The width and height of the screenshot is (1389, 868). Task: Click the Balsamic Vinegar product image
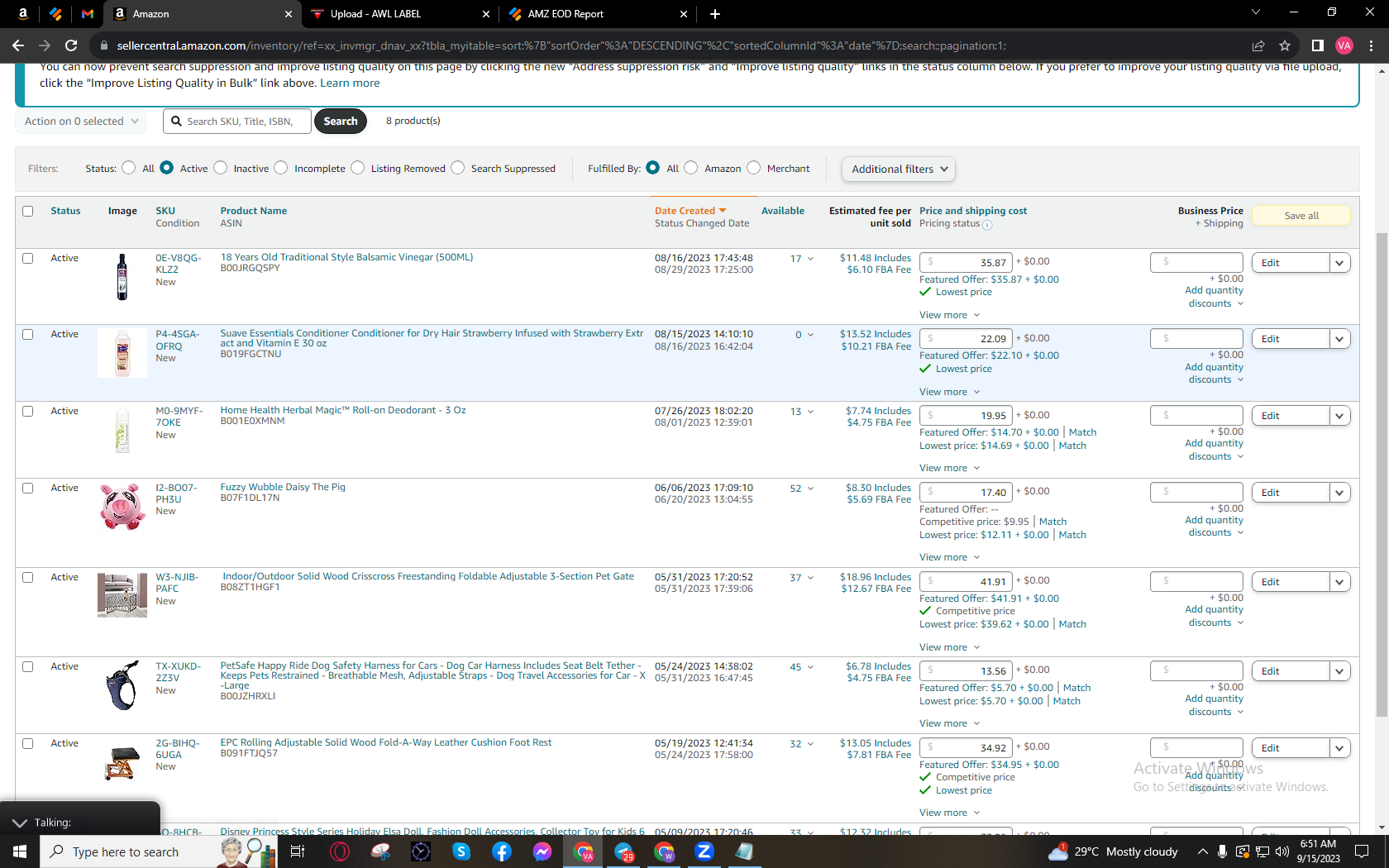tap(122, 277)
